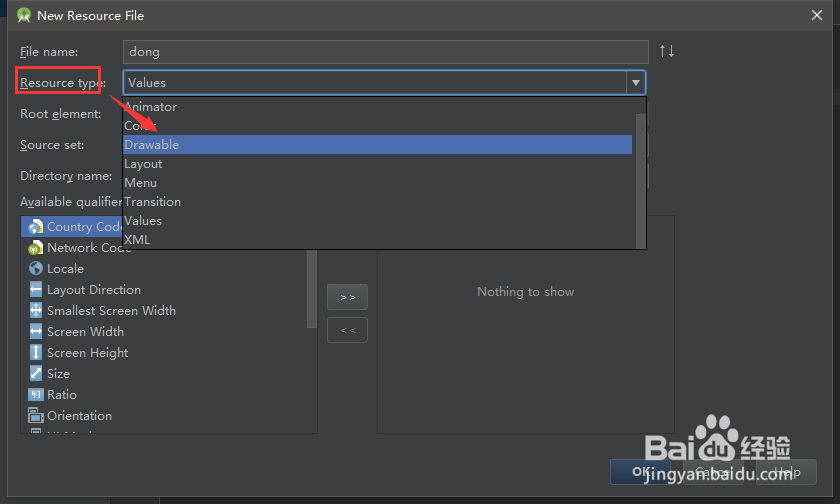Choose Menu from resource type list
Viewport: 840px width, 504px height.
(377, 183)
